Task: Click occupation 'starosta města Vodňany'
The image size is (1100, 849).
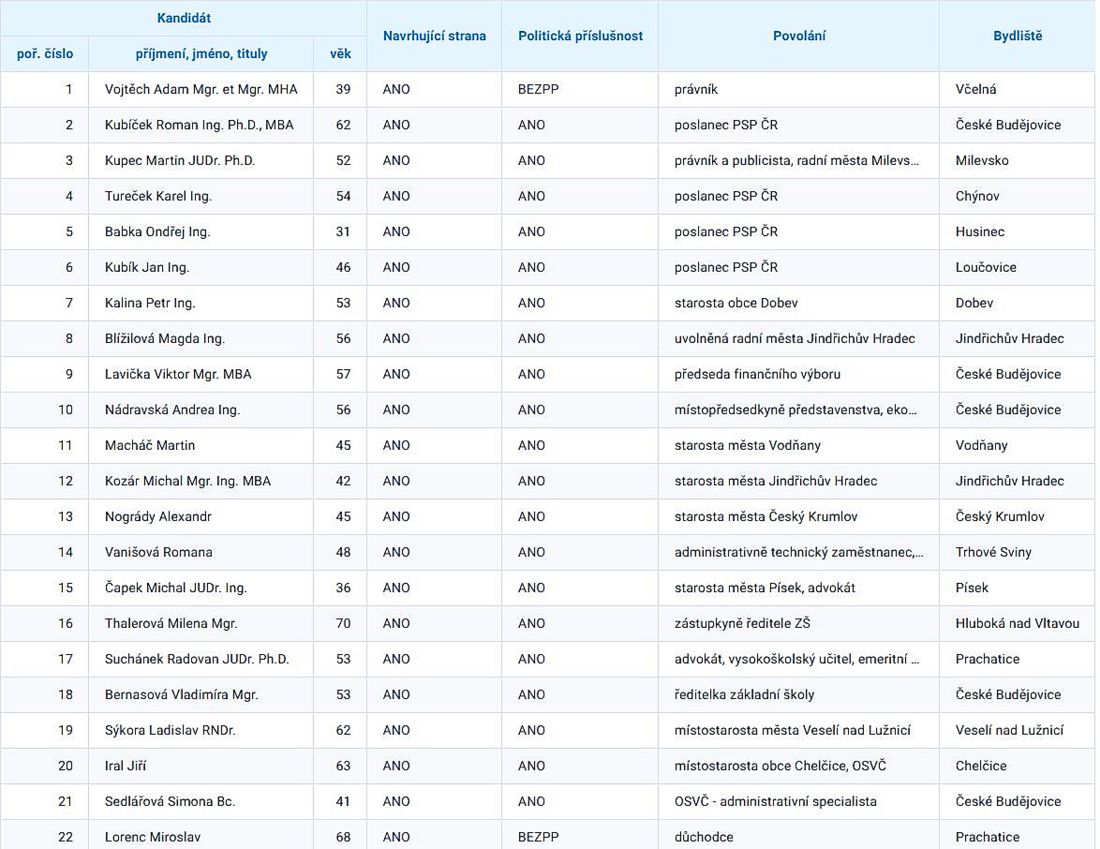Action: (x=747, y=445)
